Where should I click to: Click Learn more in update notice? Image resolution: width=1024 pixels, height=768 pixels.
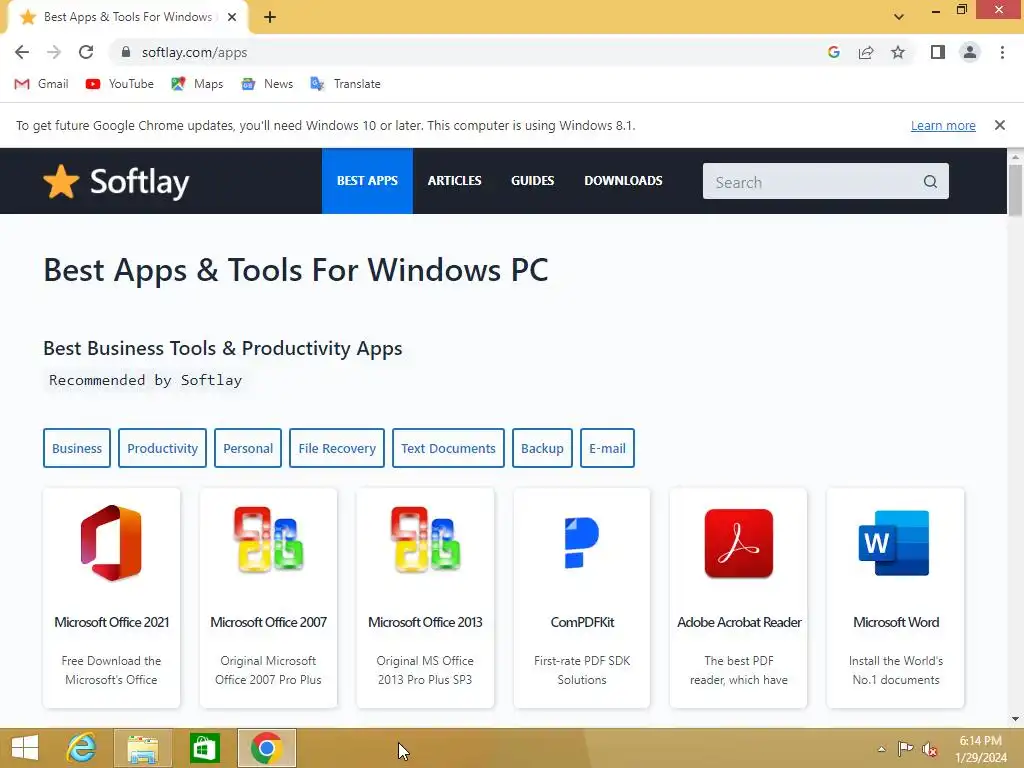[x=943, y=125]
